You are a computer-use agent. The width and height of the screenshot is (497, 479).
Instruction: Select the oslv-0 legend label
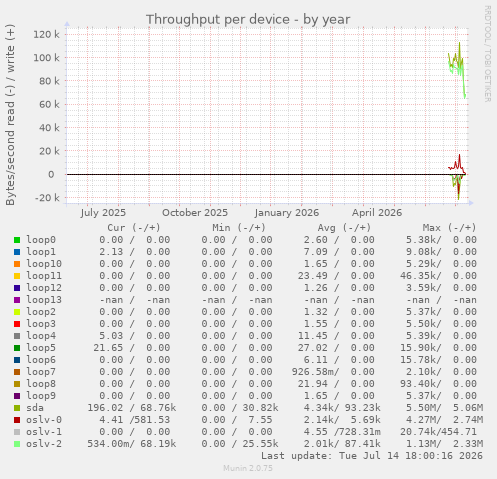pyautogui.click(x=44, y=420)
